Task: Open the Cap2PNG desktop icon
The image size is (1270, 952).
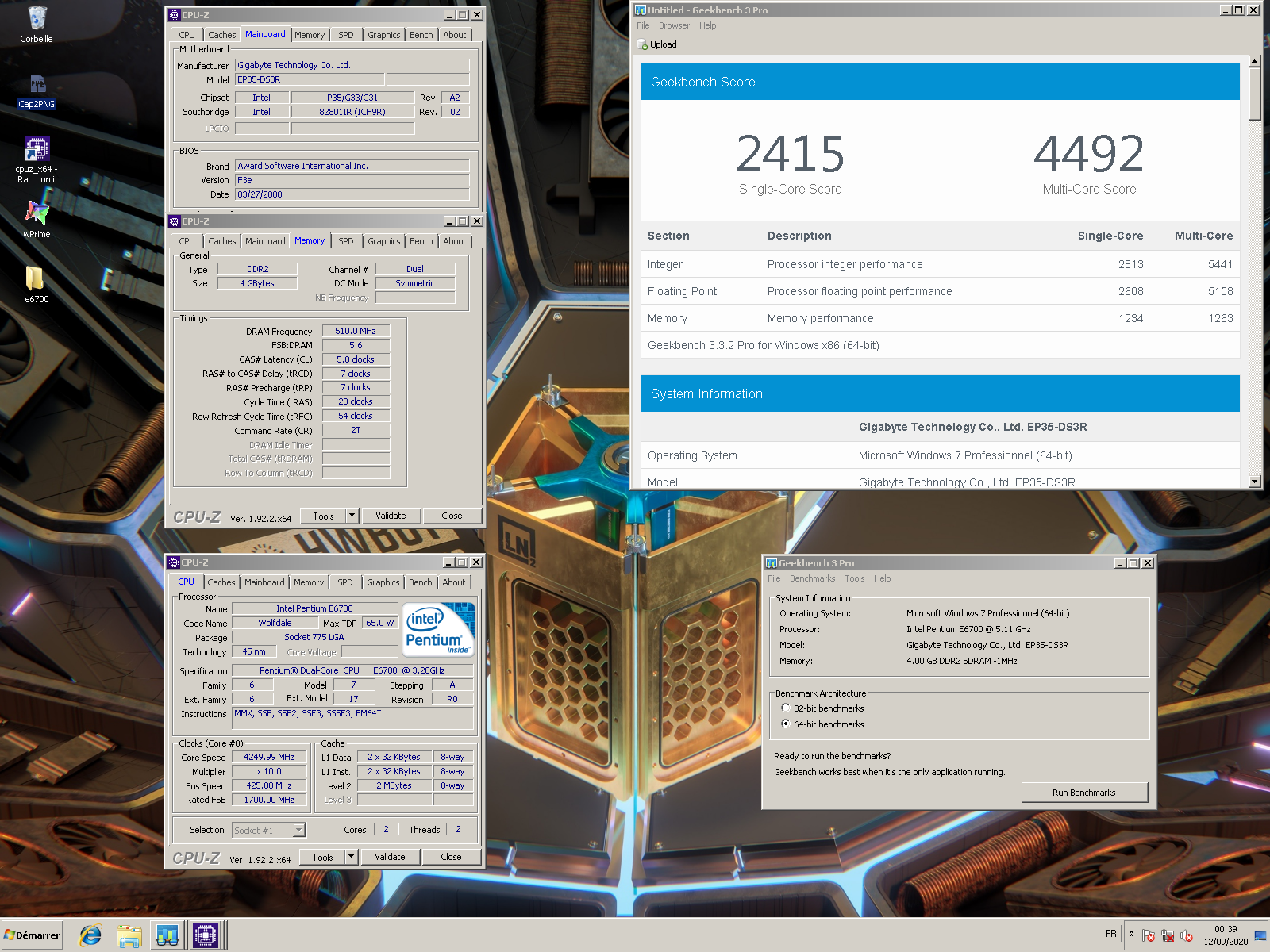Action: coord(37,90)
